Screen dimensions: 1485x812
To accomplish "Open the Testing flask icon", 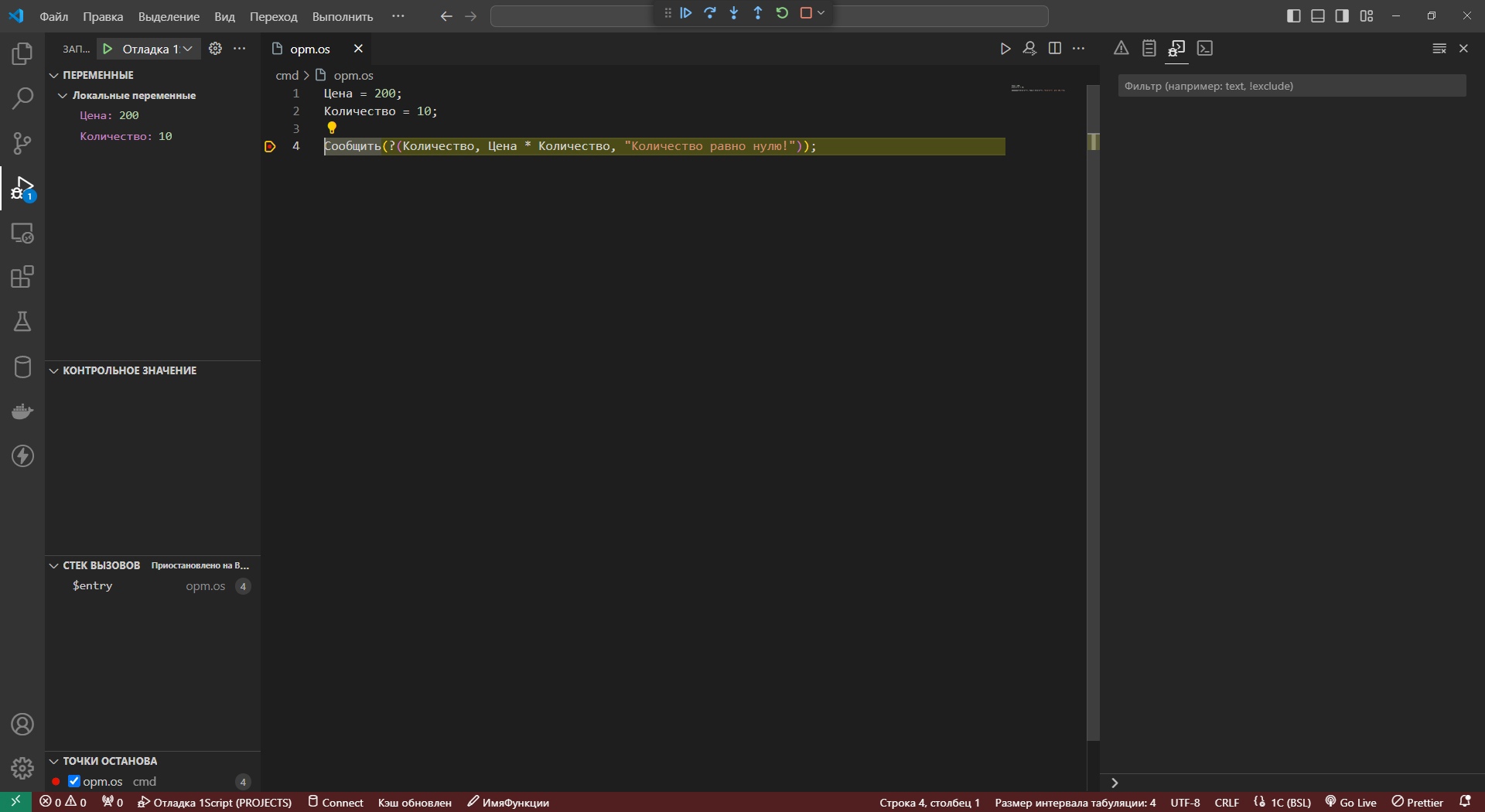I will pos(22,322).
